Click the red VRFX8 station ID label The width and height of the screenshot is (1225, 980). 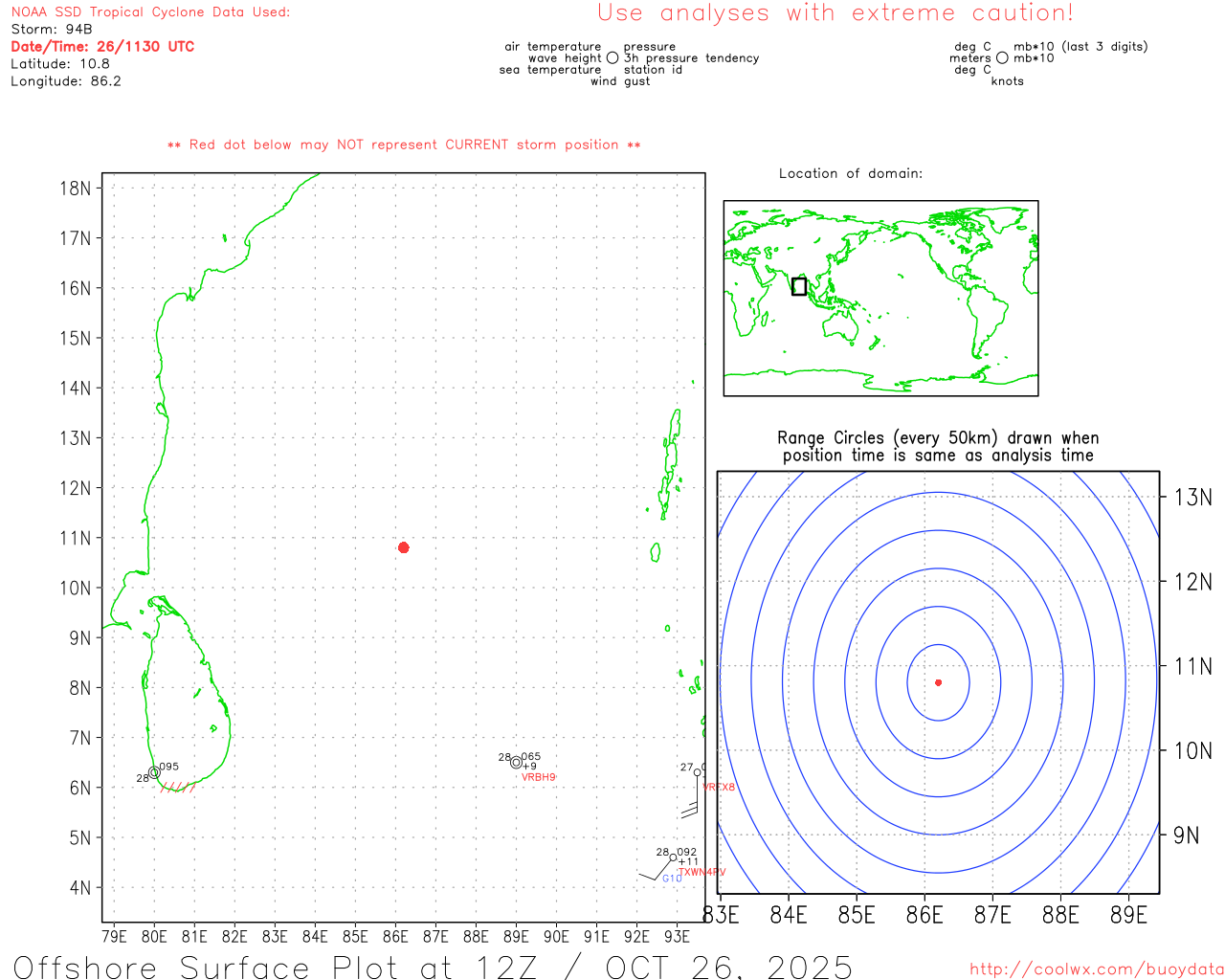tap(719, 788)
